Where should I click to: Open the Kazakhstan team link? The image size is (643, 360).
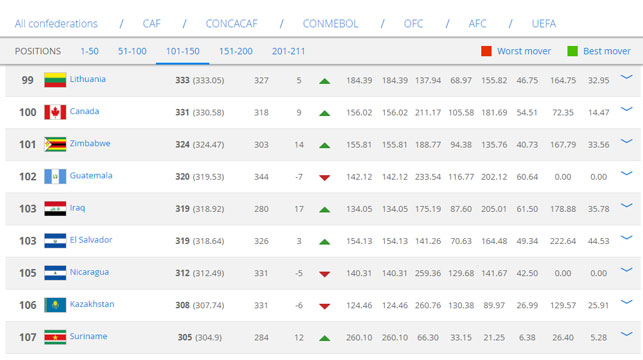coord(92,304)
